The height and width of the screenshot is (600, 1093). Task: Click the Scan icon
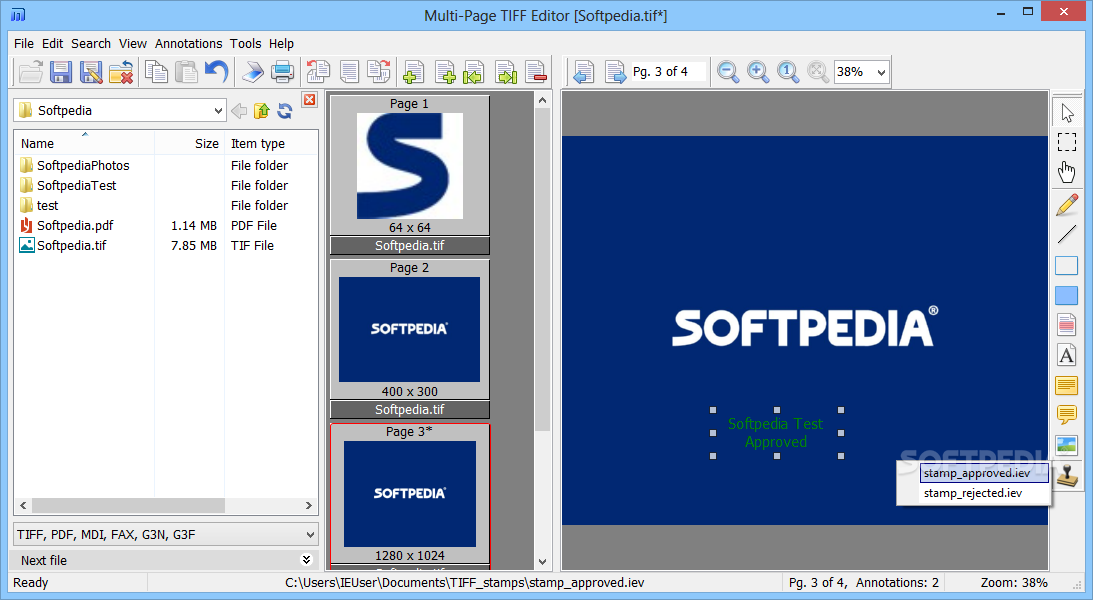click(252, 72)
